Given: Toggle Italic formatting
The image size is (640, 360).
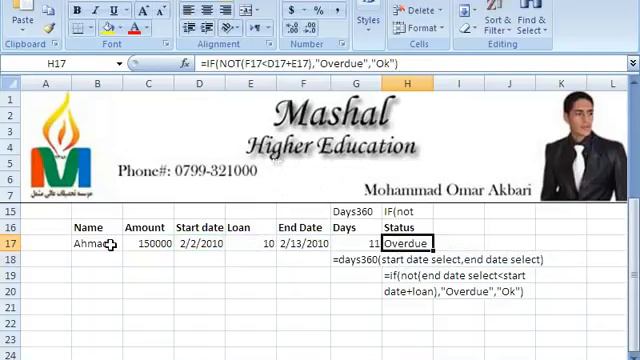Looking at the screenshot, I should [x=96, y=11].
